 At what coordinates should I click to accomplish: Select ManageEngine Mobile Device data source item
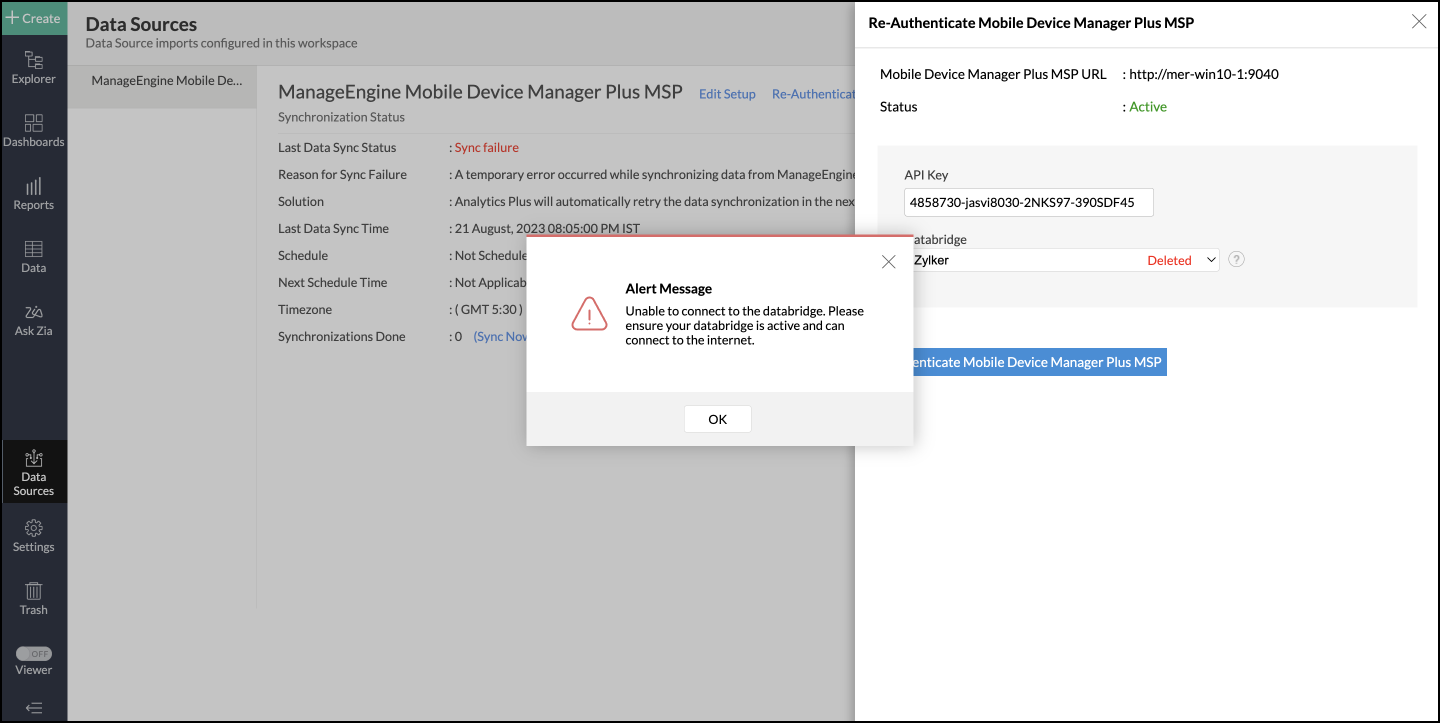tap(166, 81)
